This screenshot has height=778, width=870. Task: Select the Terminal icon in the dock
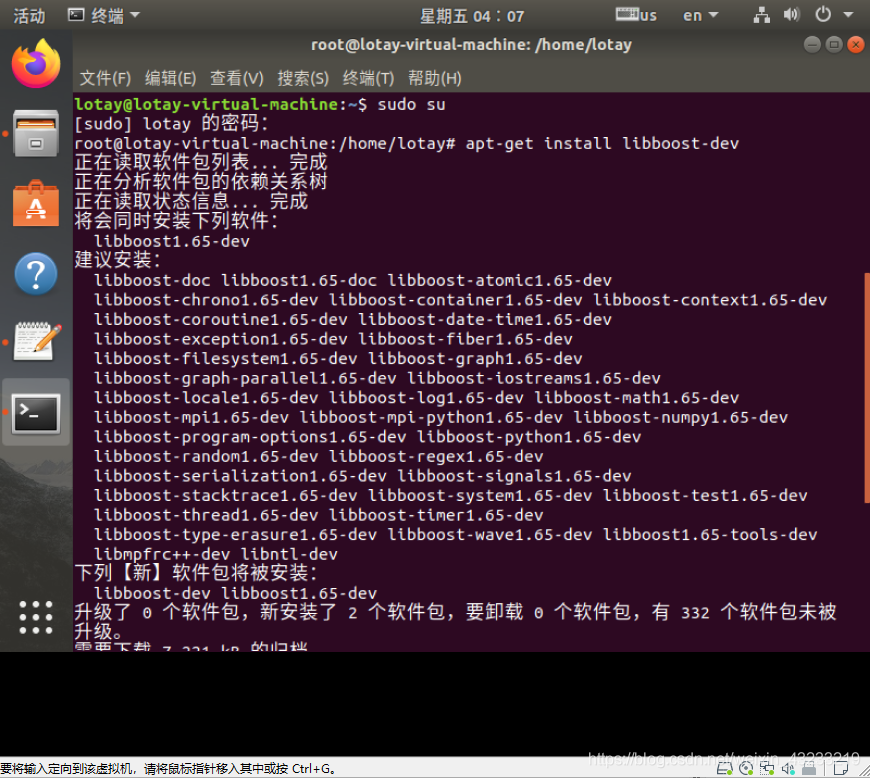(36, 413)
